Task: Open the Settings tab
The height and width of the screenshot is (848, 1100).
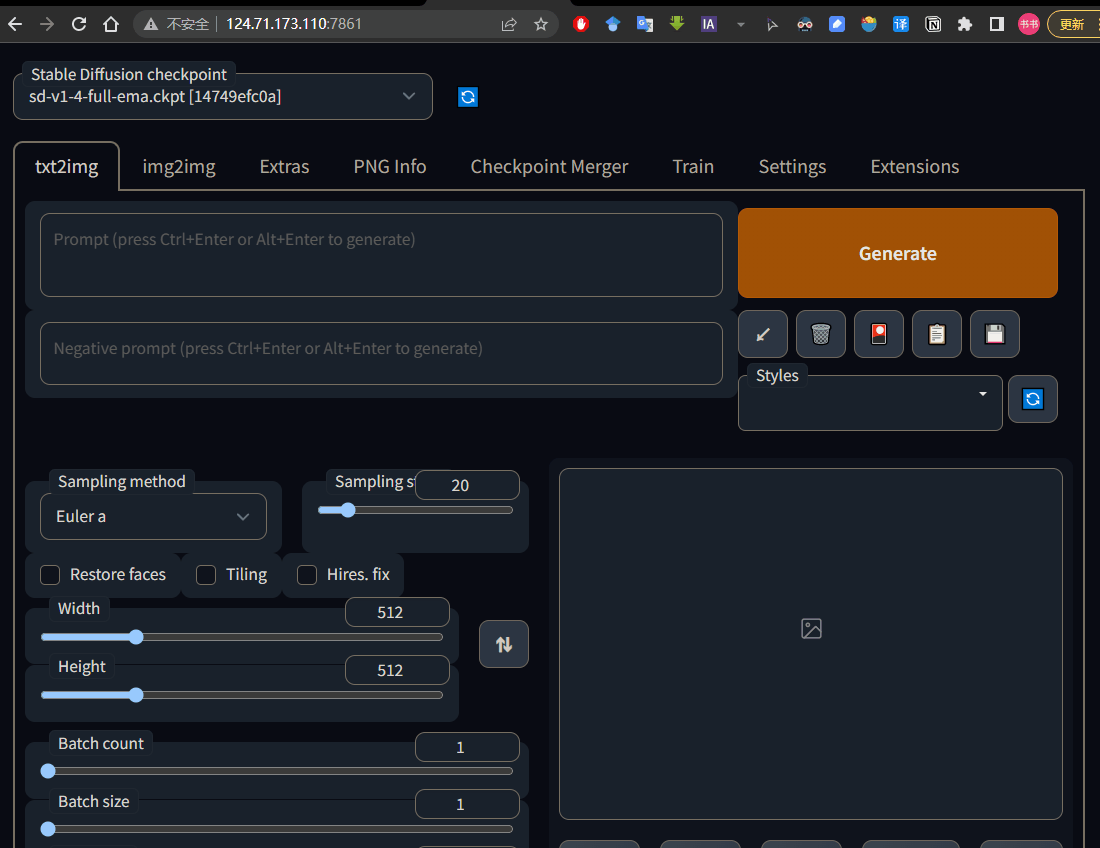Action: [x=792, y=167]
